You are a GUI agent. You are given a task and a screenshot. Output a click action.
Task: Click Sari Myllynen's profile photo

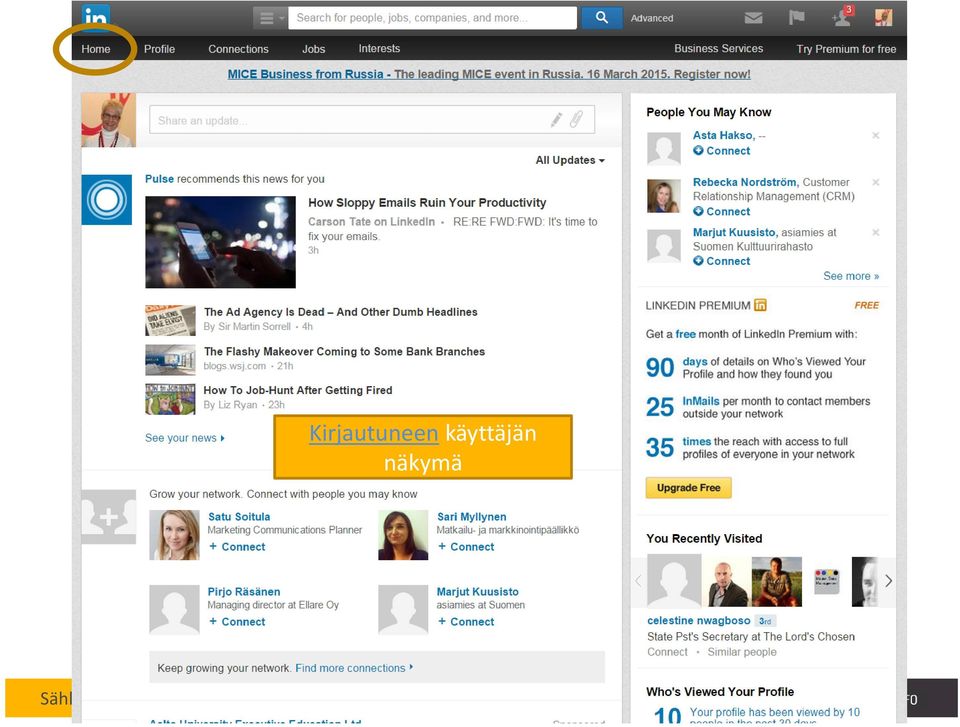403,535
